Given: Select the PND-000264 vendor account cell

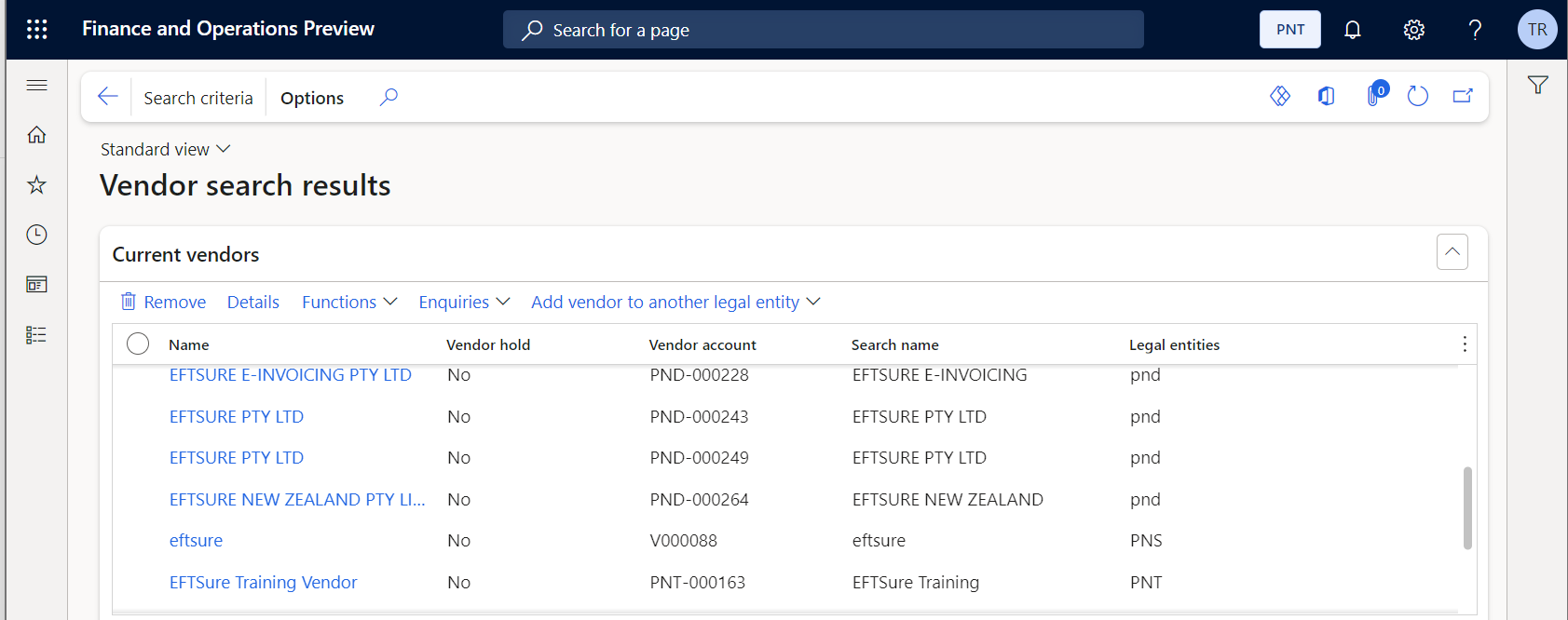Looking at the screenshot, I should pyautogui.click(x=700, y=500).
